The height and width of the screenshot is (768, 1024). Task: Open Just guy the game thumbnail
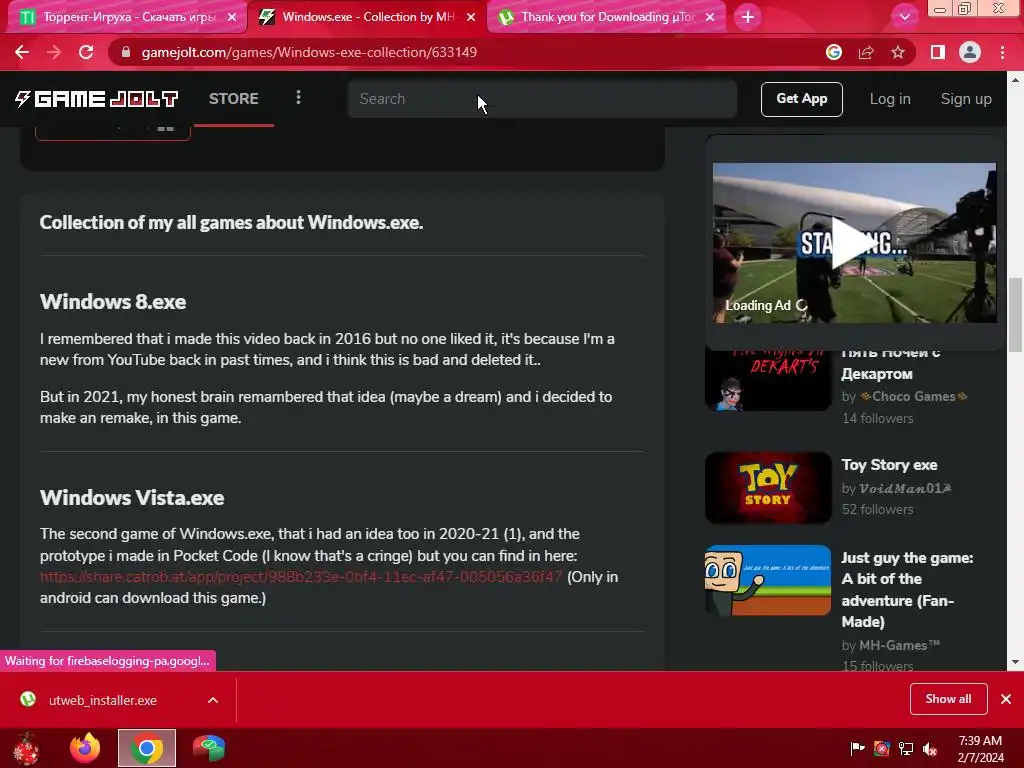(x=768, y=581)
